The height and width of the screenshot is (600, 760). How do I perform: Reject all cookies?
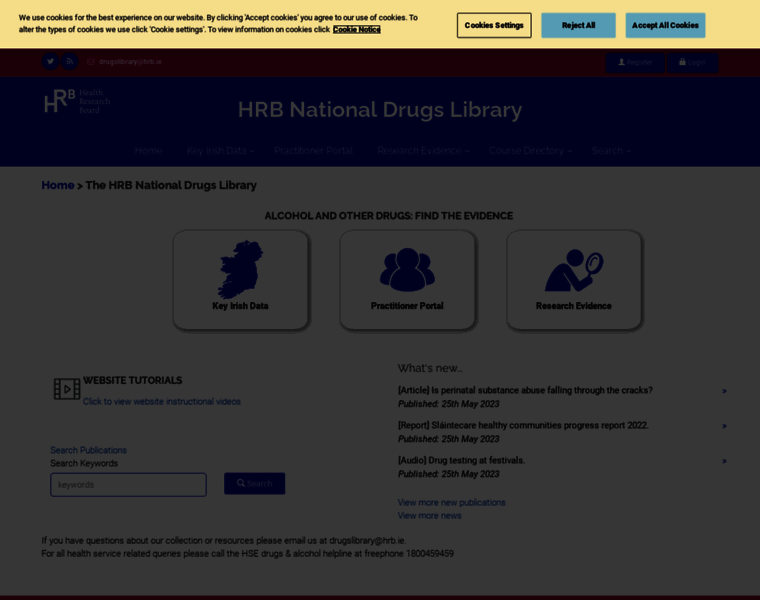pyautogui.click(x=578, y=25)
